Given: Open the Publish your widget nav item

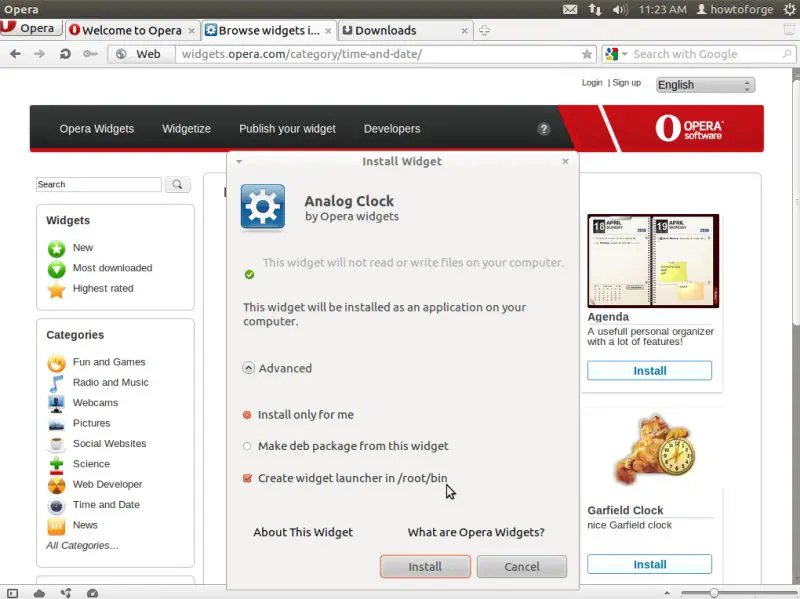Looking at the screenshot, I should point(287,129).
